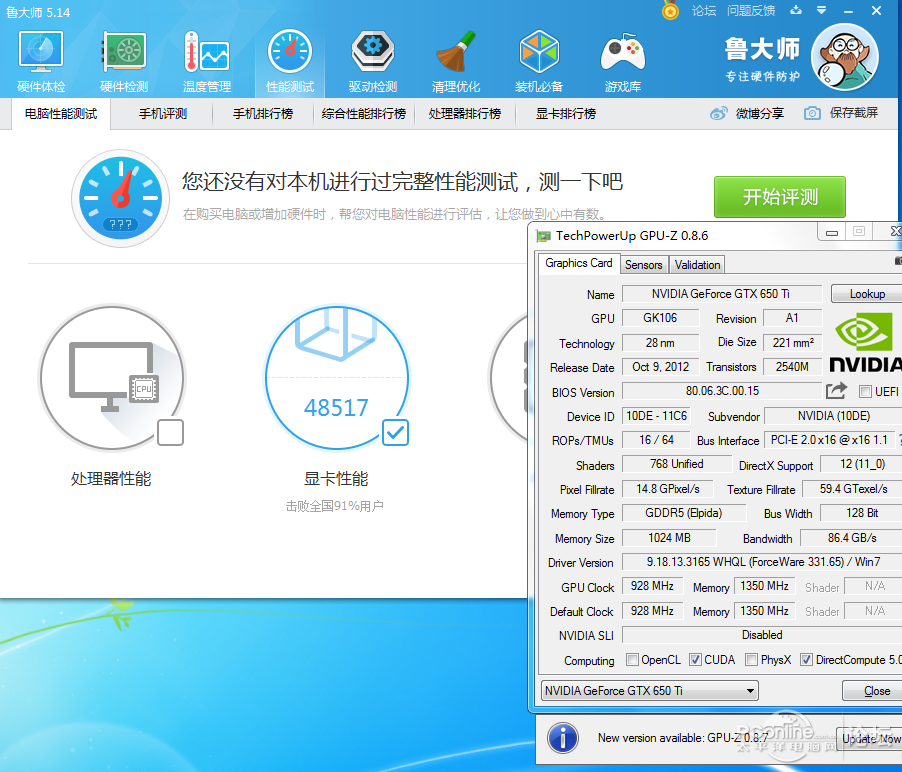Click the 击败全国91%用户 text
This screenshot has height=772, width=902.
(x=335, y=506)
